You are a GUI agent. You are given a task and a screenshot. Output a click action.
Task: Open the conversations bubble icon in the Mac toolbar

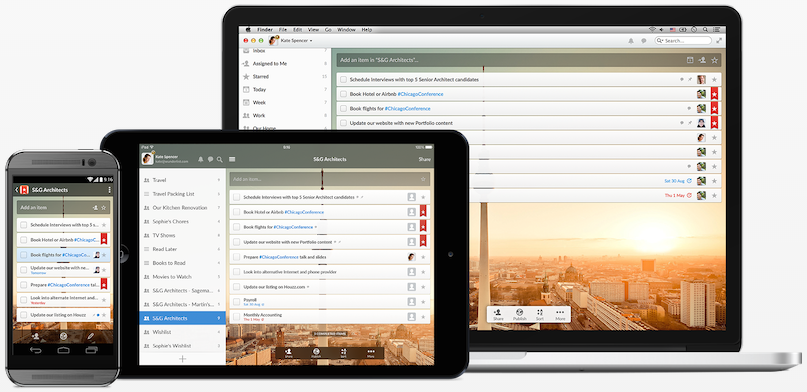(643, 41)
